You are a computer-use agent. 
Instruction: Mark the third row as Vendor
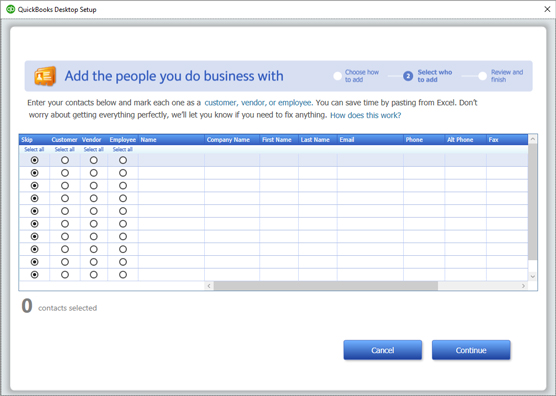(94, 186)
